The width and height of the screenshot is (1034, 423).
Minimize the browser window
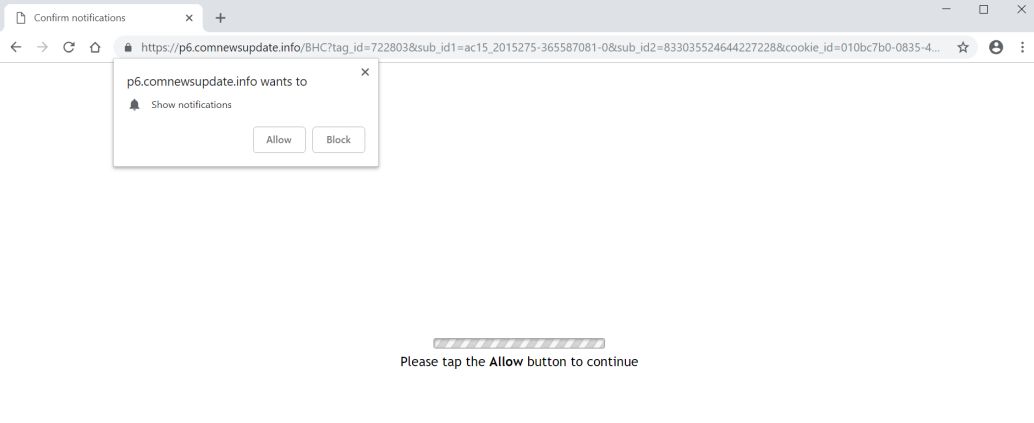pyautogui.click(x=946, y=9)
